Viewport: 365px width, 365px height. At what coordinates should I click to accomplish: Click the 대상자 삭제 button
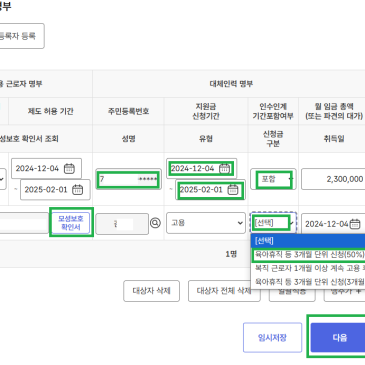[x=151, y=291]
